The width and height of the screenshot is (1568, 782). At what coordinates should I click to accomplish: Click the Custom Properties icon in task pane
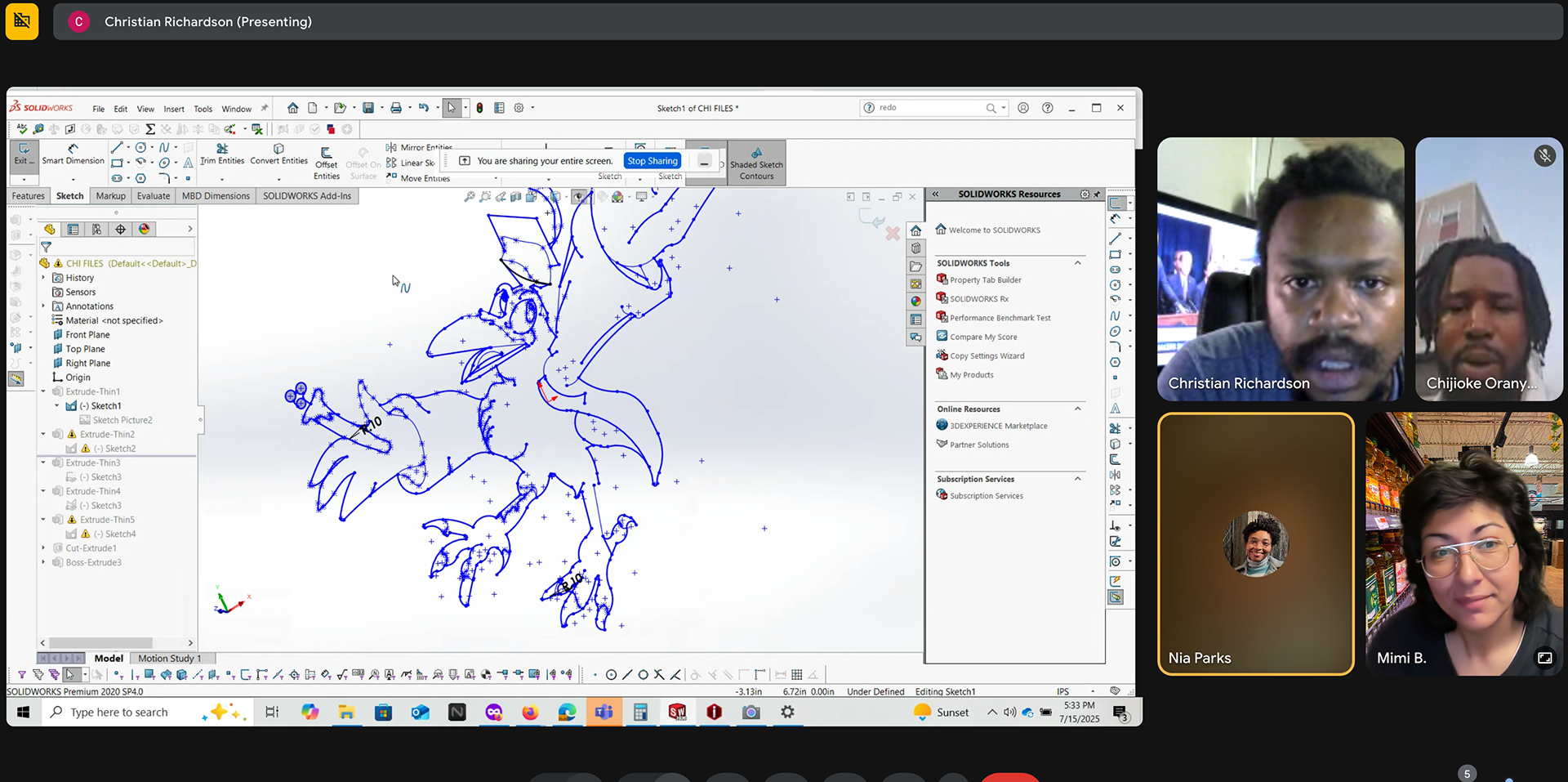pos(915,320)
